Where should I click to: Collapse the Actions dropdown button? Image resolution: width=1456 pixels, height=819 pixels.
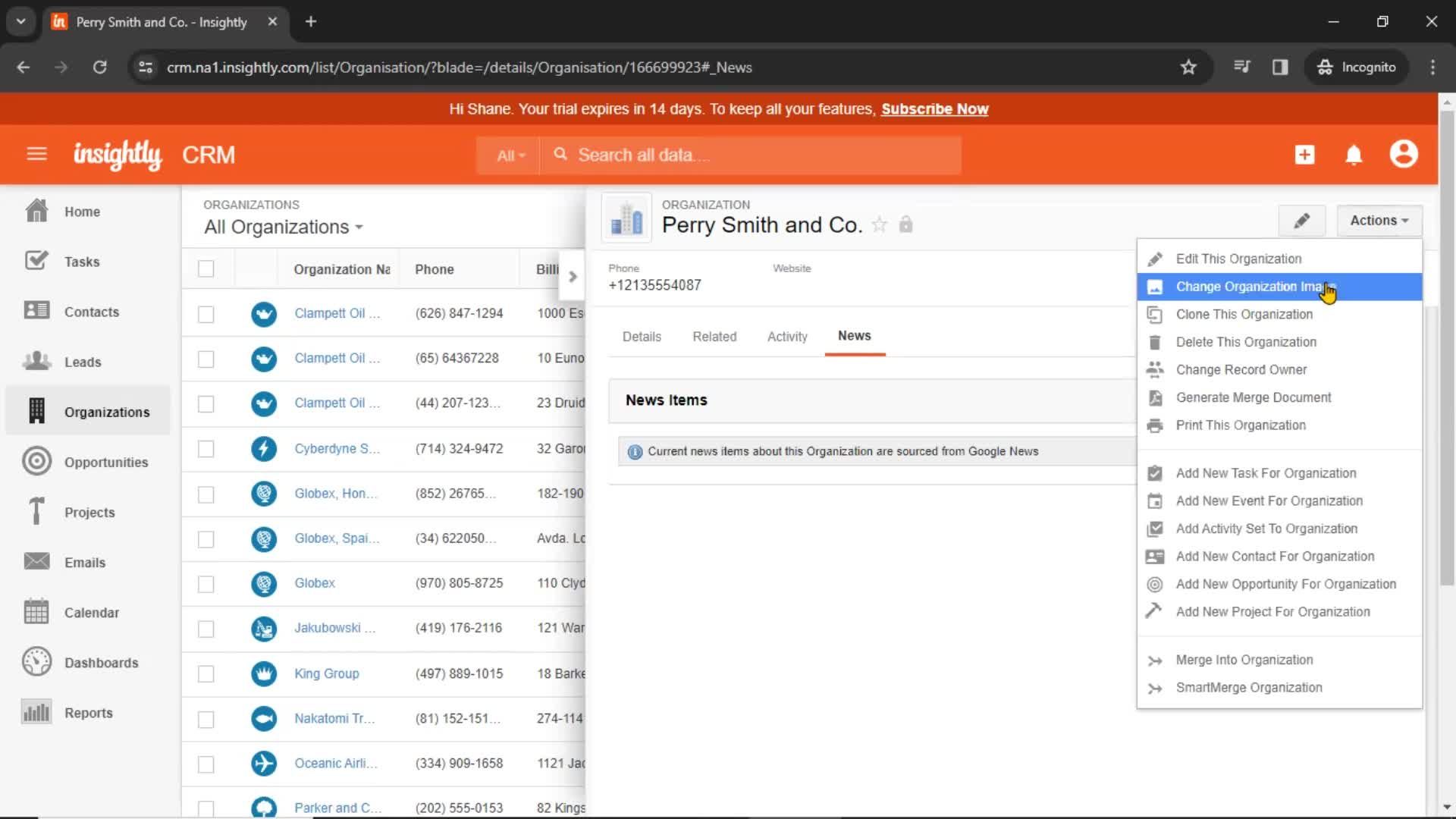point(1379,221)
